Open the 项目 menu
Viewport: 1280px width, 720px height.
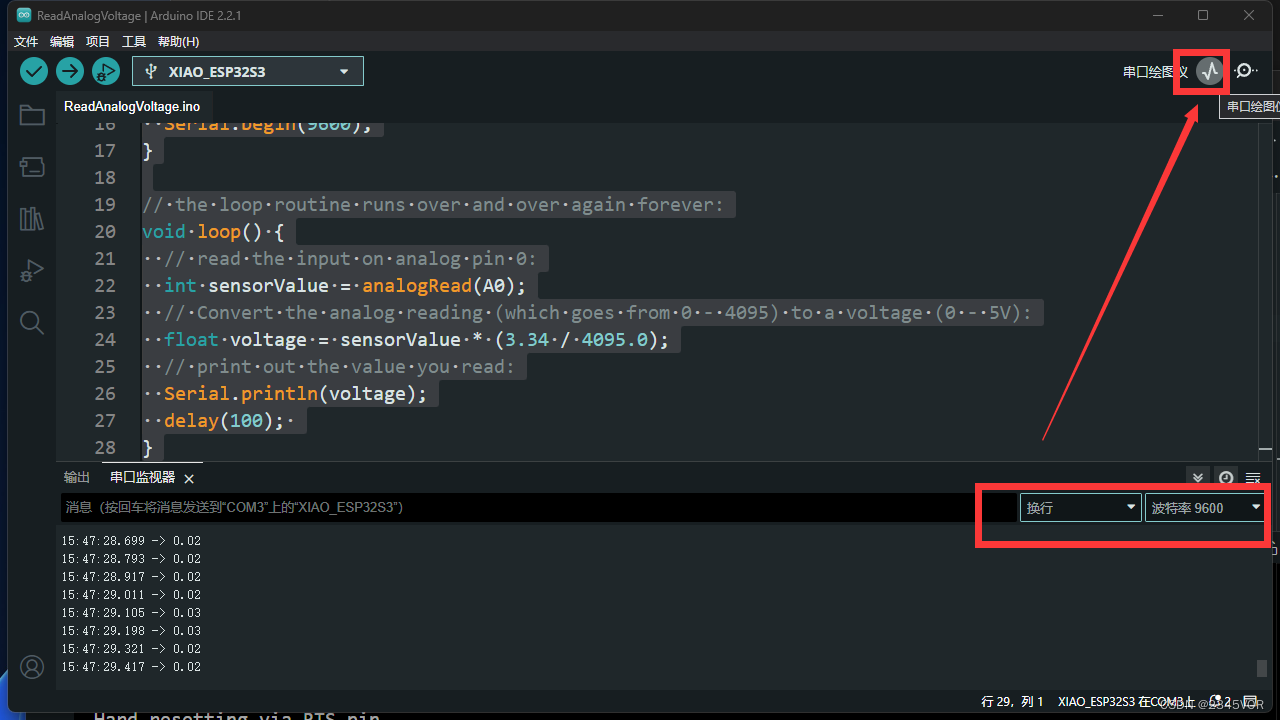[98, 41]
